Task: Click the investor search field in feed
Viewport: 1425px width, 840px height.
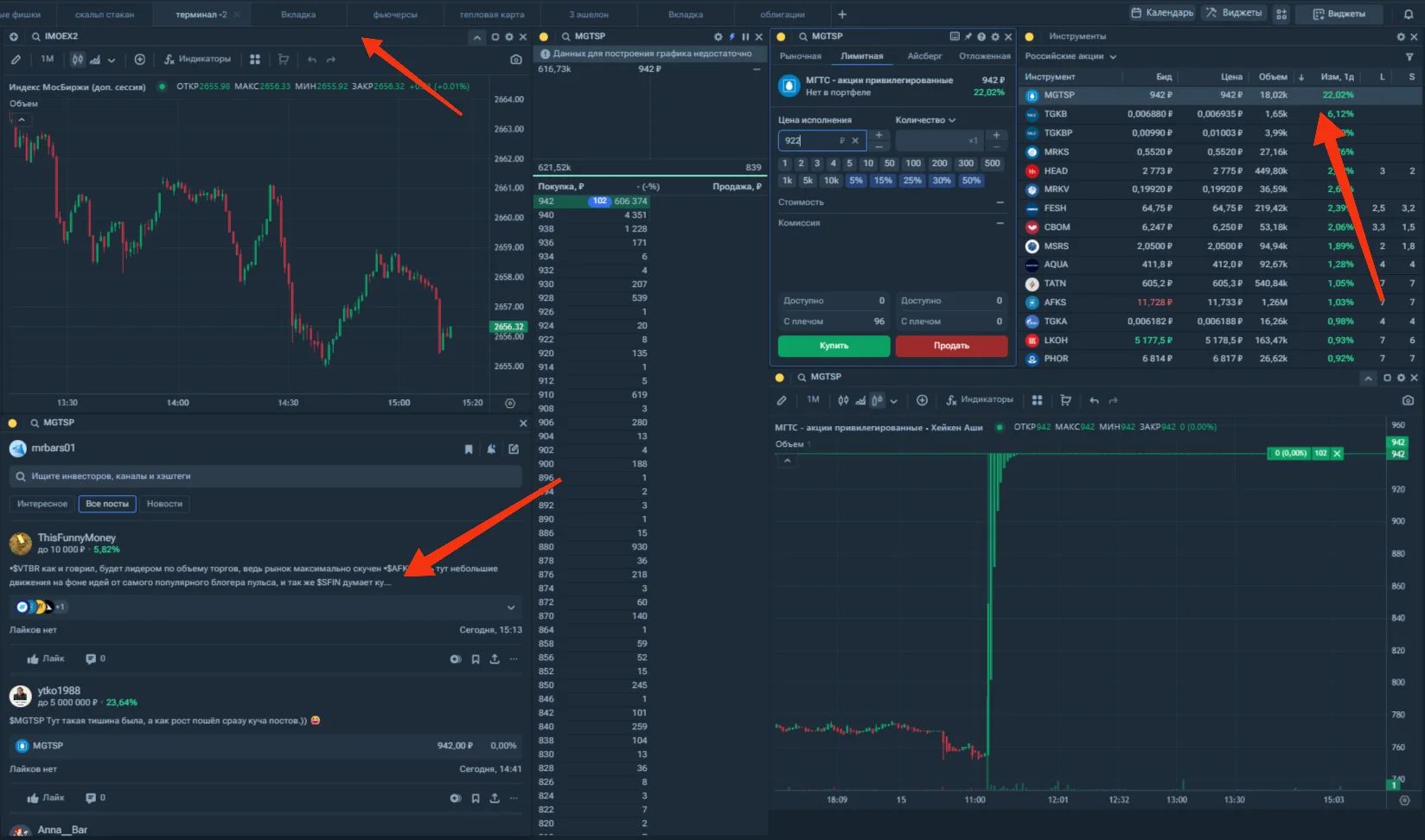Action: [x=265, y=476]
